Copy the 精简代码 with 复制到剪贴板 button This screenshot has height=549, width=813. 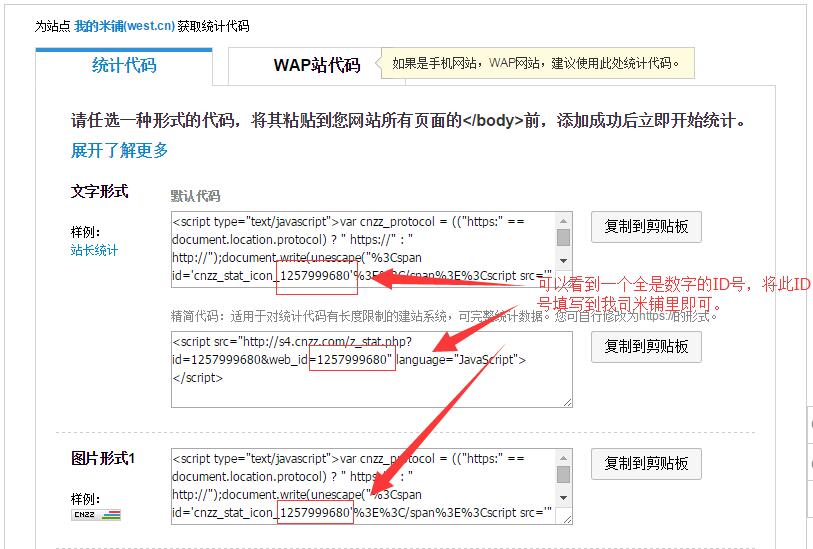pyautogui.click(x=646, y=347)
